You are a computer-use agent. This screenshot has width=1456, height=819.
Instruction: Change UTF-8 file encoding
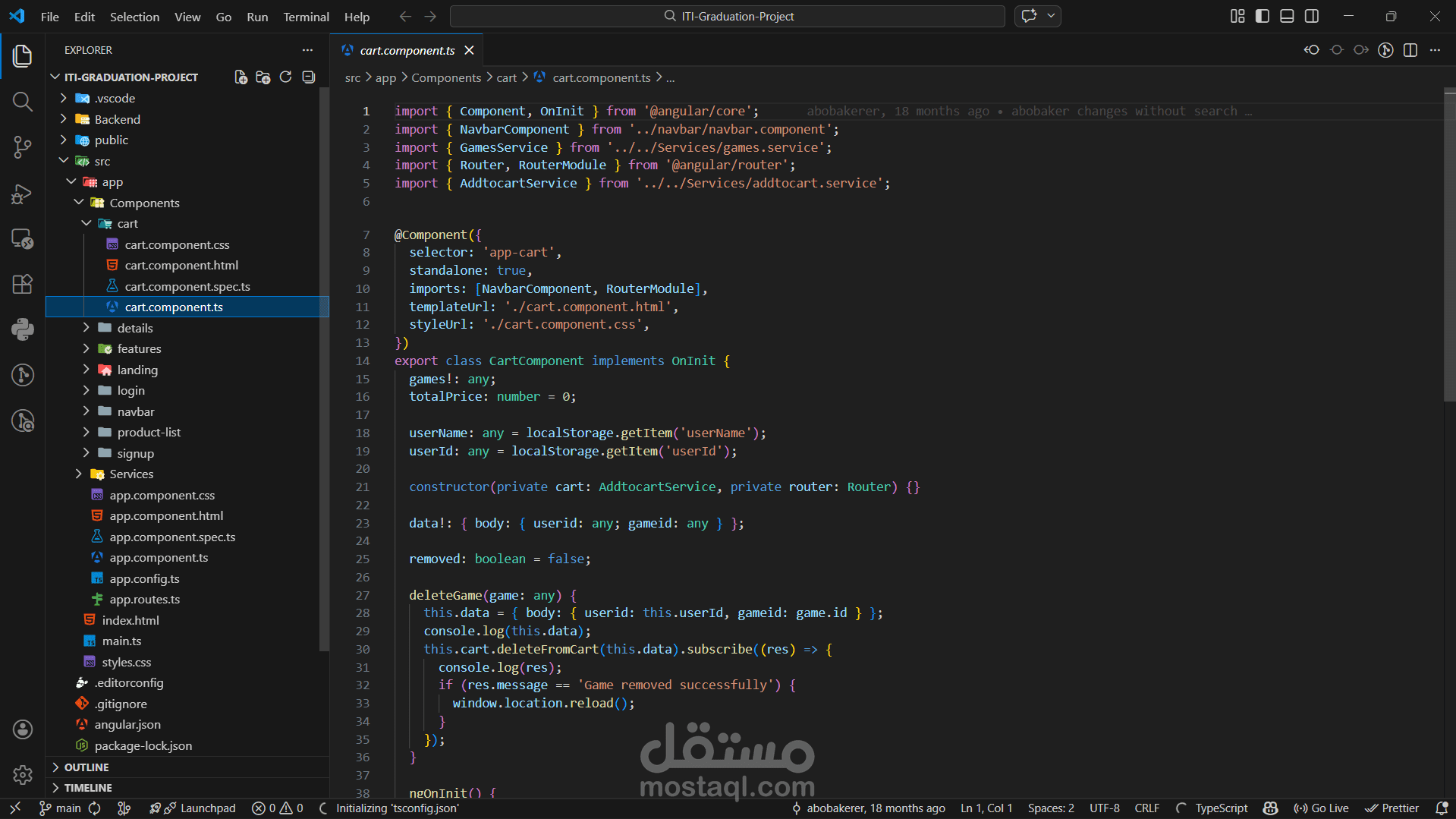[1104, 808]
